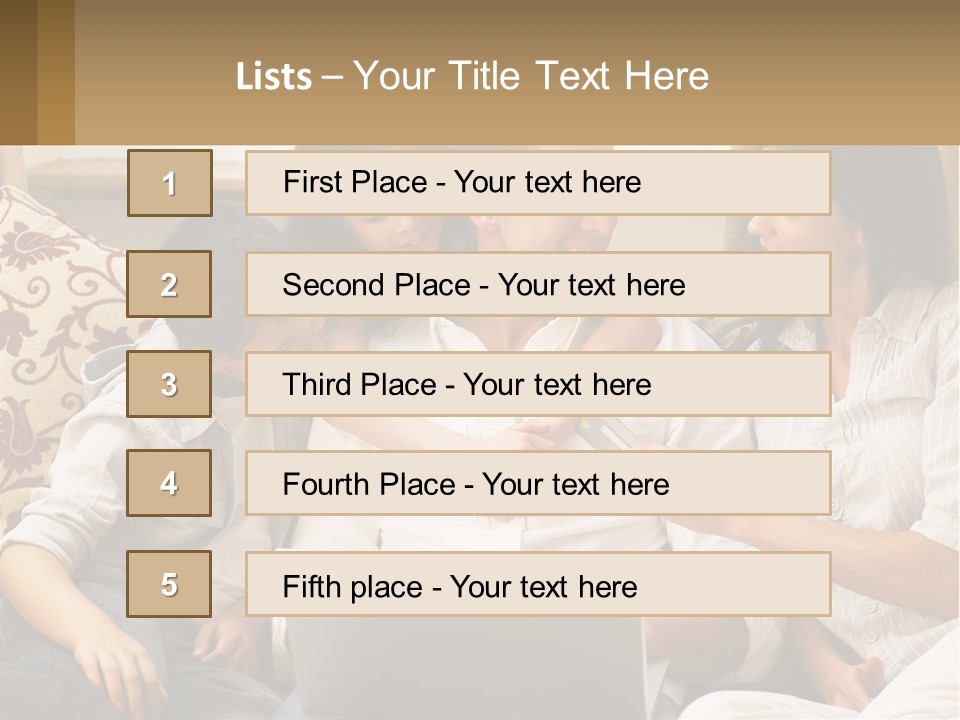Select the number 2 square

(x=169, y=284)
